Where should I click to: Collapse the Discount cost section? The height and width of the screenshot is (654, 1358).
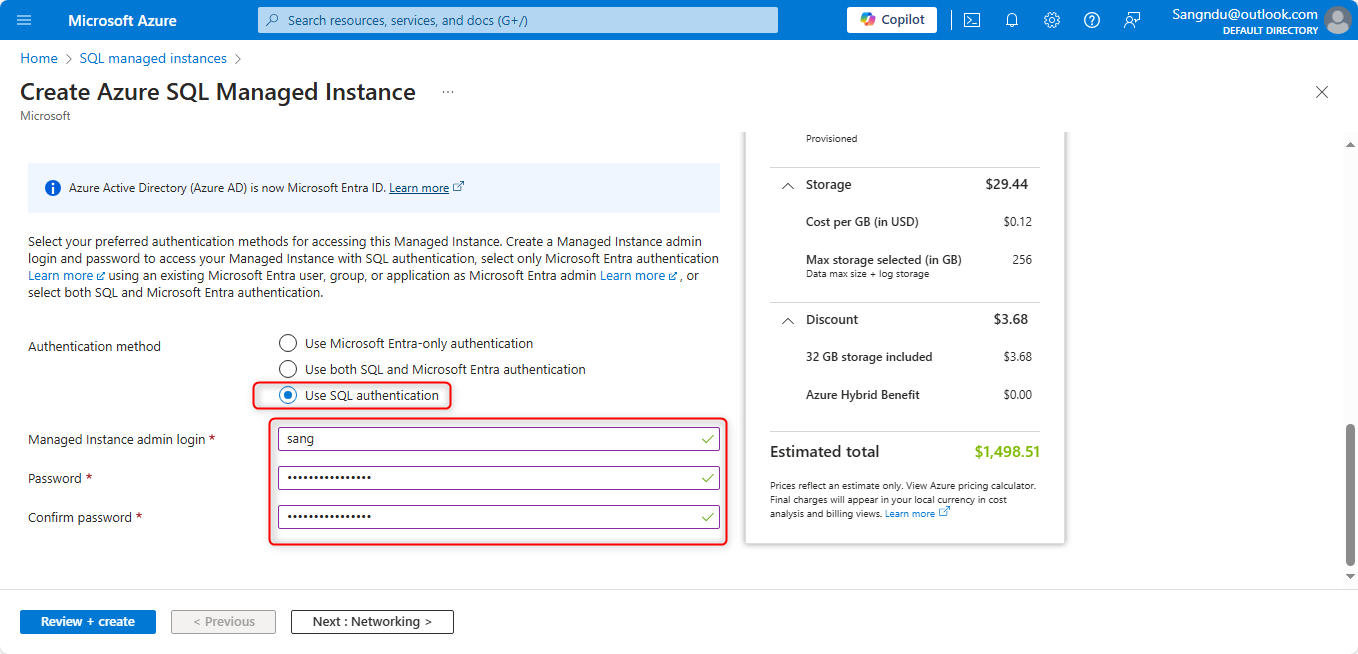point(788,320)
